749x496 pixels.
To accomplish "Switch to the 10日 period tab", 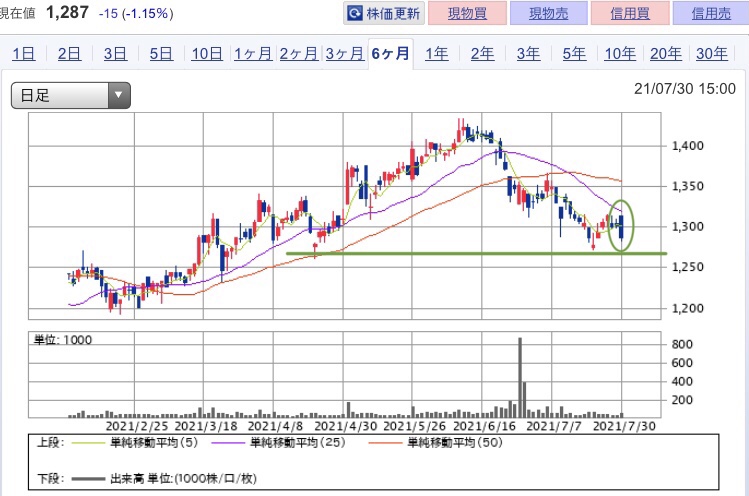I will (x=207, y=54).
